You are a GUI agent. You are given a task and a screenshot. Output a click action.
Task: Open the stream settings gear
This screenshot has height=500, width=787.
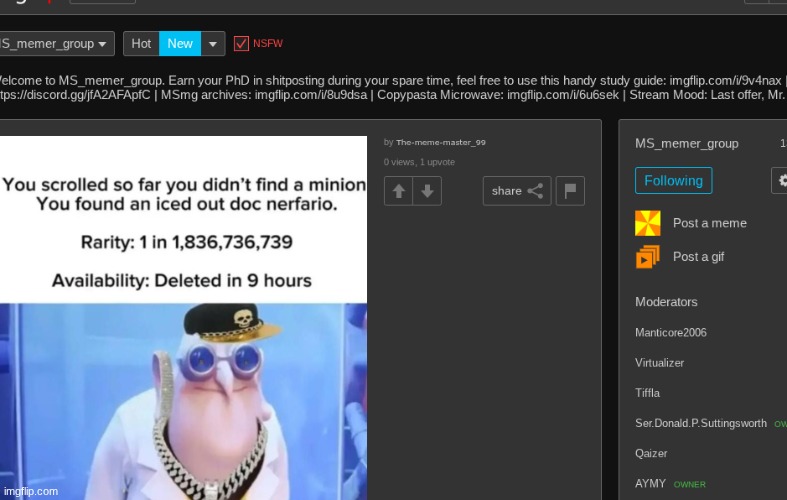[x=780, y=180]
